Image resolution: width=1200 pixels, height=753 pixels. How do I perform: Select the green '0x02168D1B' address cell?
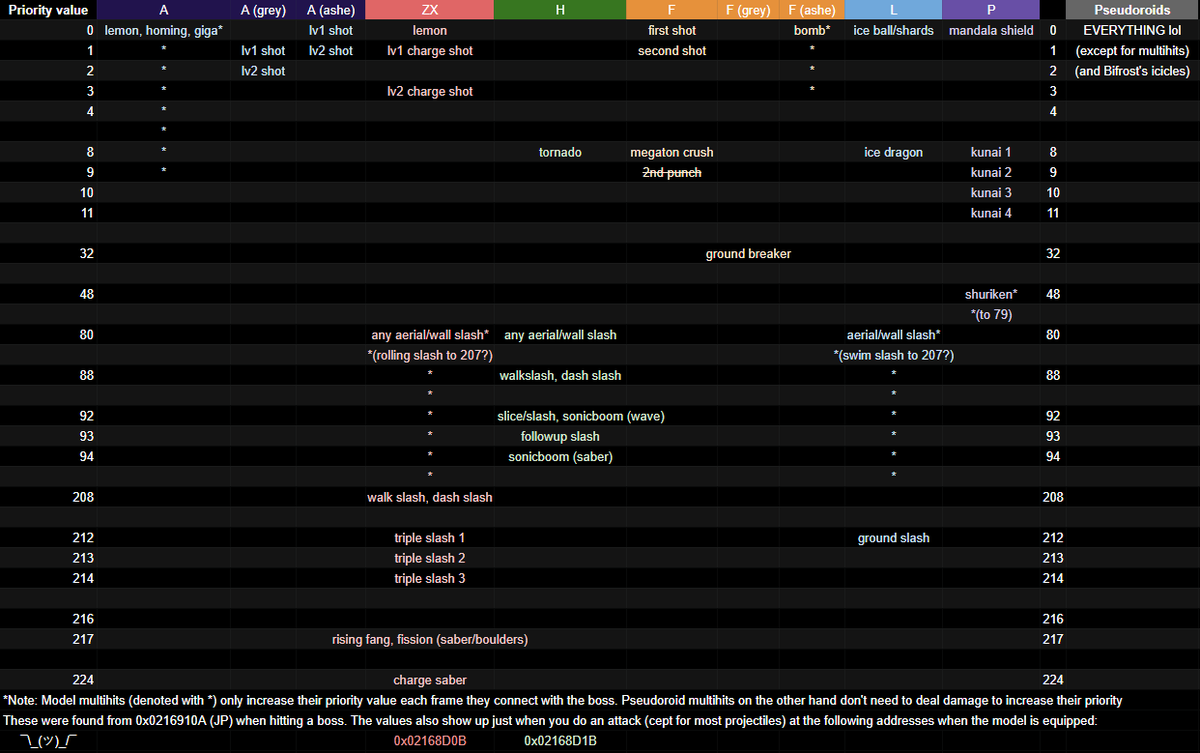tap(560, 741)
